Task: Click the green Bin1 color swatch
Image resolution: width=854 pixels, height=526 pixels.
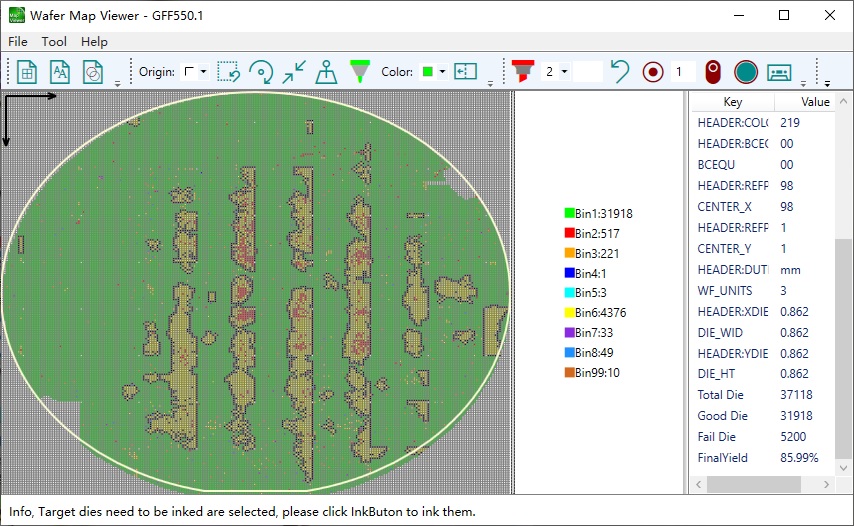Action: point(569,213)
